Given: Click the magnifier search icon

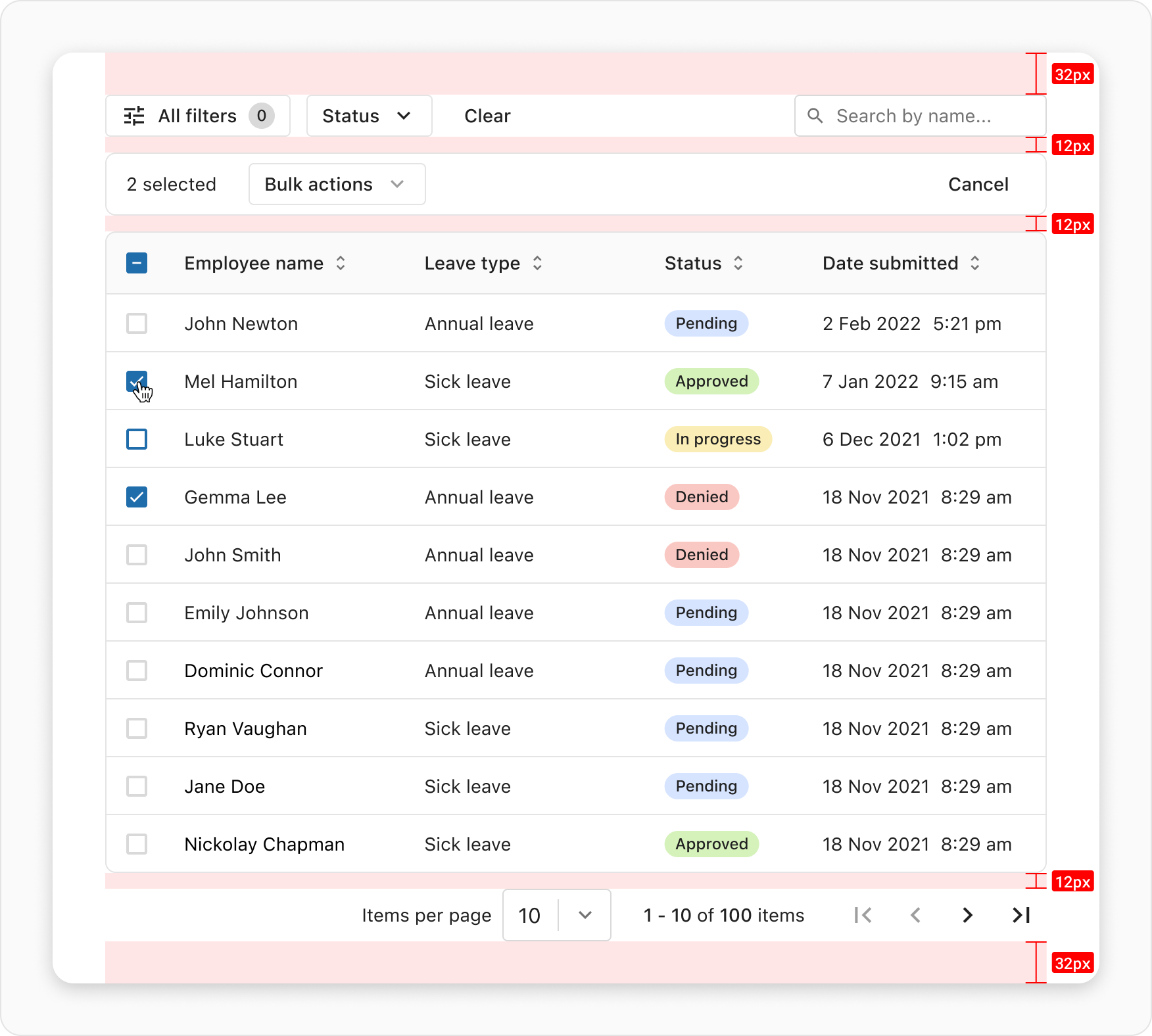Looking at the screenshot, I should tap(815, 116).
